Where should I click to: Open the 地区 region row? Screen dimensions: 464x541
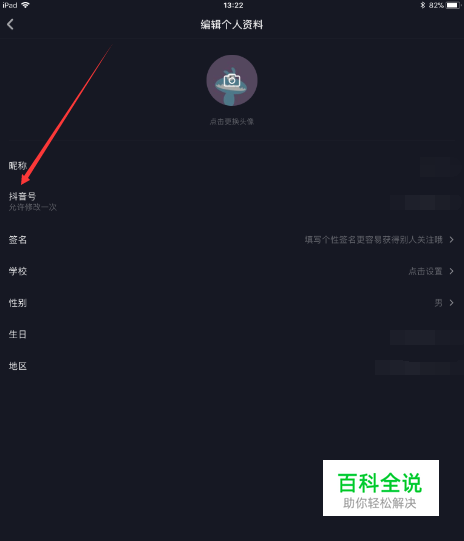[232, 366]
